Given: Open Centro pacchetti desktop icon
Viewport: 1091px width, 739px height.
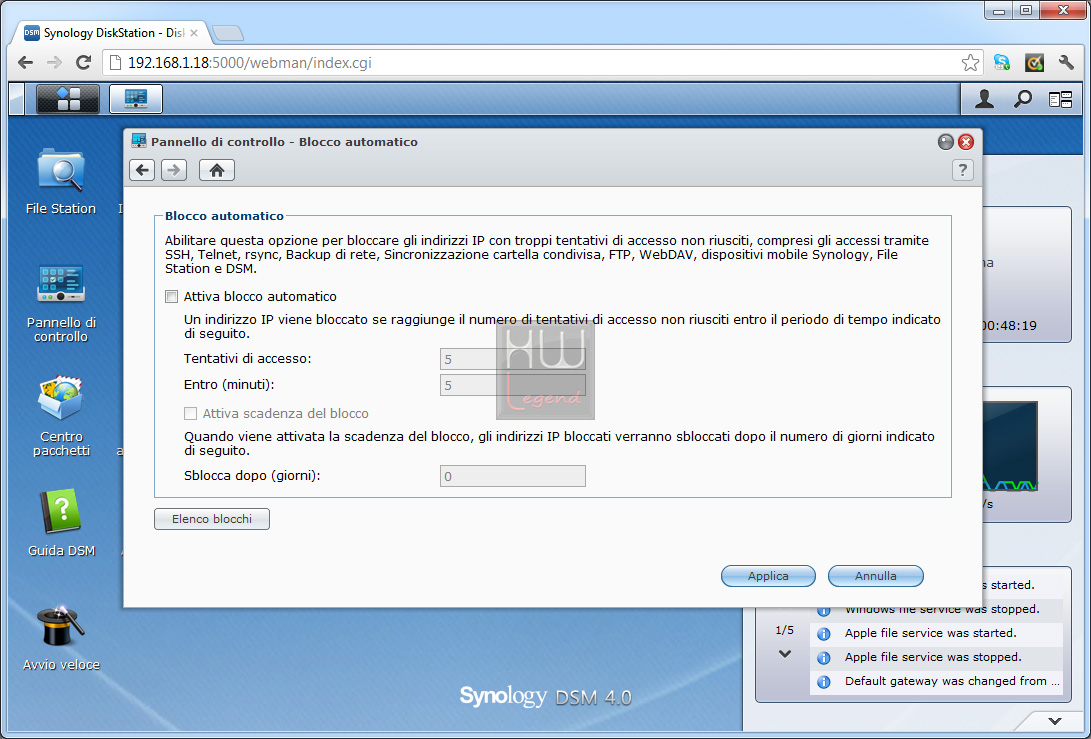Looking at the screenshot, I should pos(61,416).
